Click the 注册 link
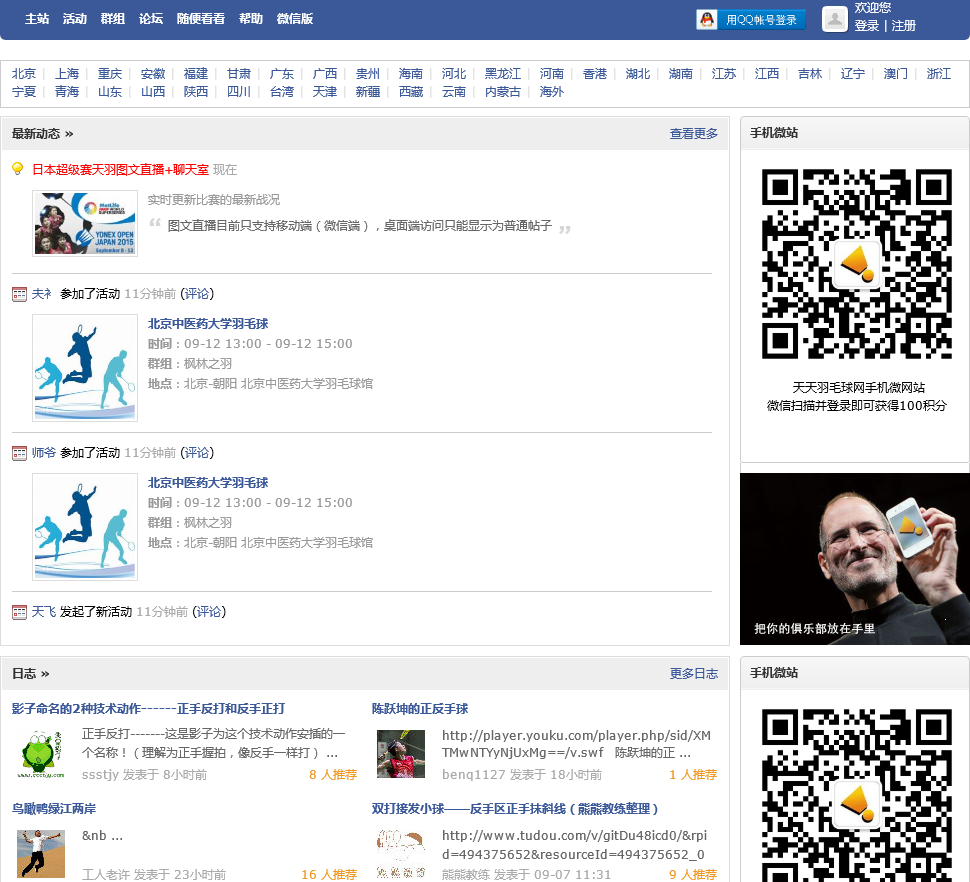The width and height of the screenshot is (970, 882). pos(903,26)
